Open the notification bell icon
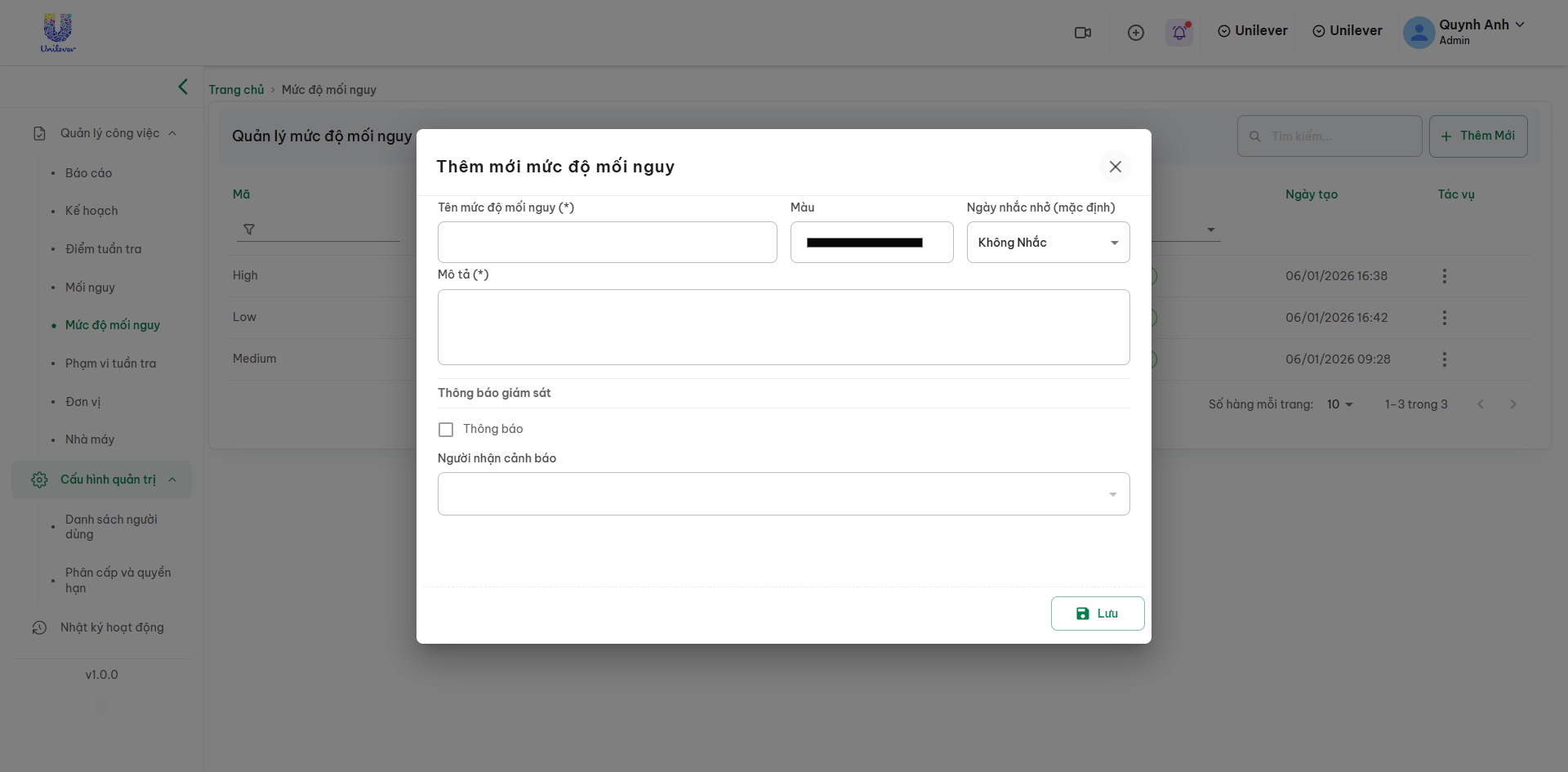Image resolution: width=1568 pixels, height=772 pixels. click(1179, 33)
